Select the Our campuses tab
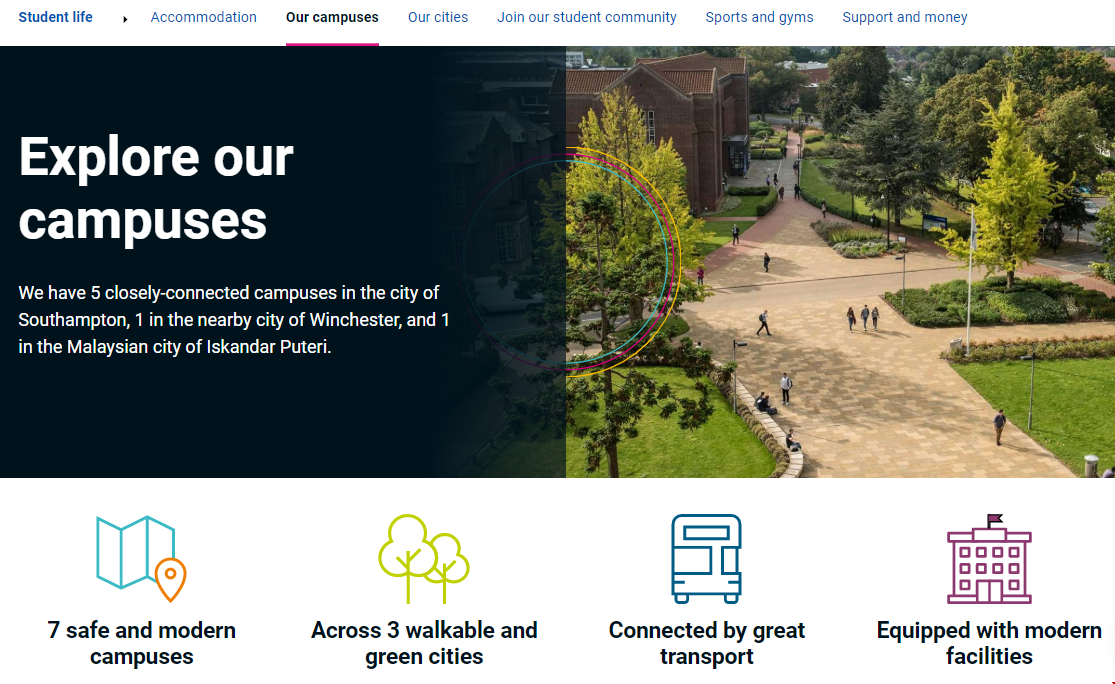This screenshot has height=684, width=1115. click(x=332, y=17)
